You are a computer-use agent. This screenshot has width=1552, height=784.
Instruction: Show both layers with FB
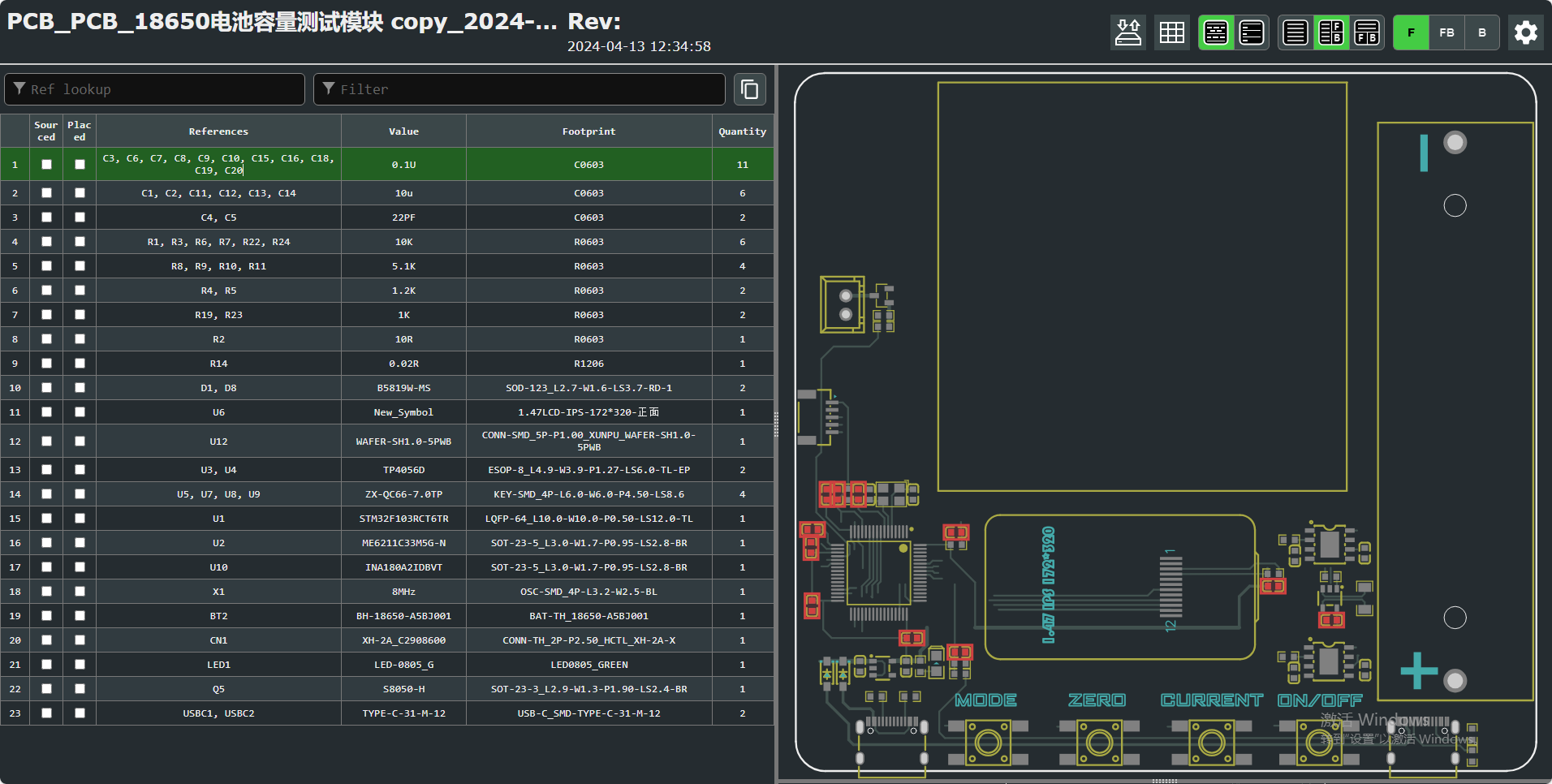point(1446,32)
